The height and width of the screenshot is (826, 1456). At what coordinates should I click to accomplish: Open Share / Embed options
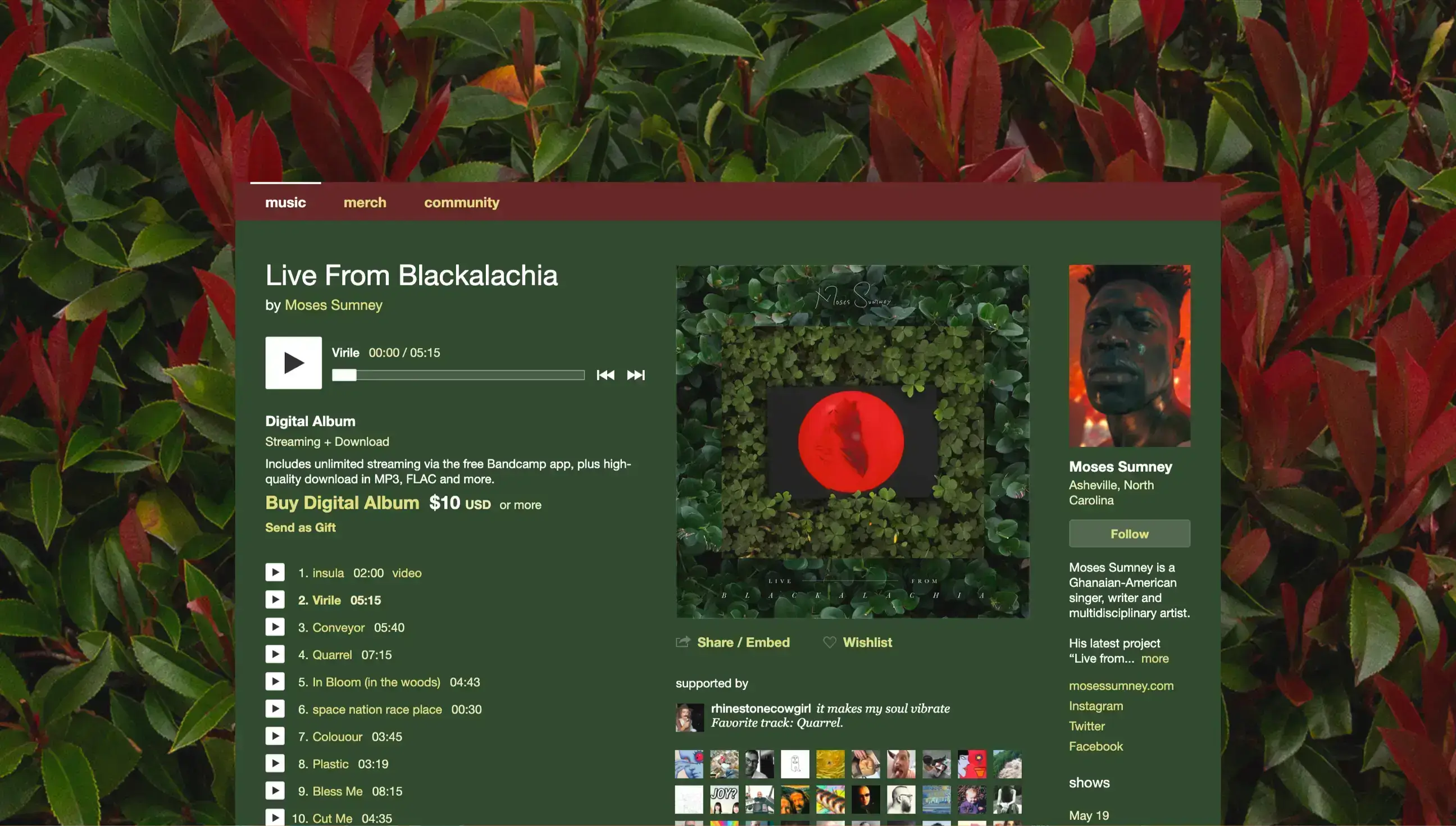pos(743,642)
